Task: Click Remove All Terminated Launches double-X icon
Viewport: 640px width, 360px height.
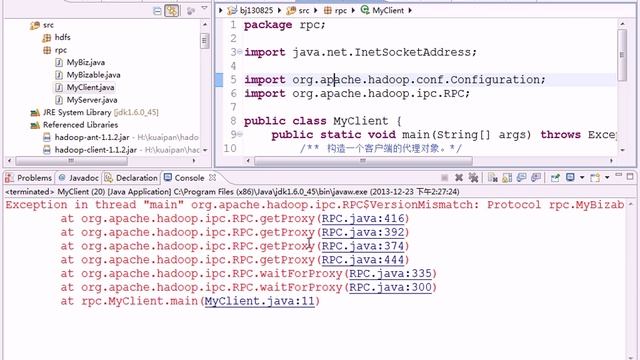Action: (x=473, y=178)
